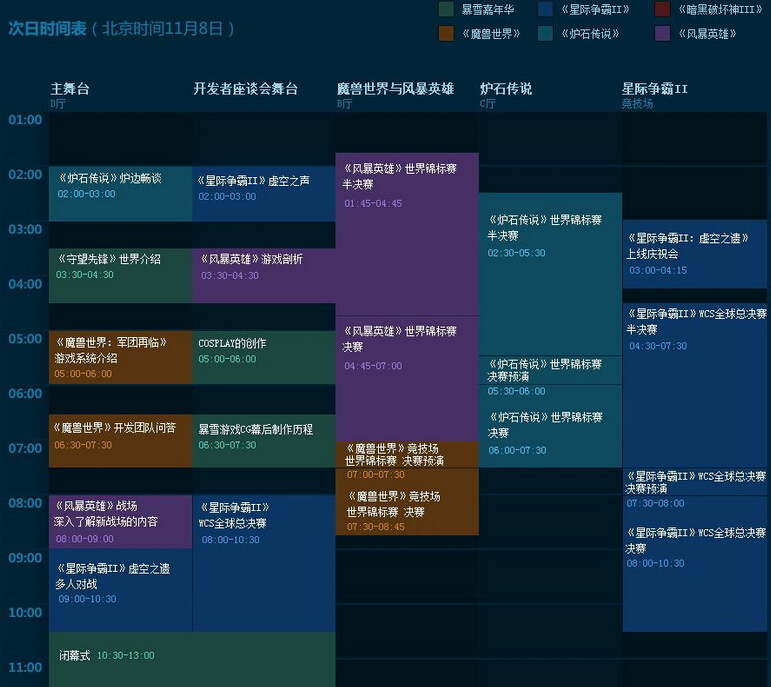Viewport: 771px width, 687px height.
Task: Open the 《守望先锋》世界介绍 event
Action: 120,275
